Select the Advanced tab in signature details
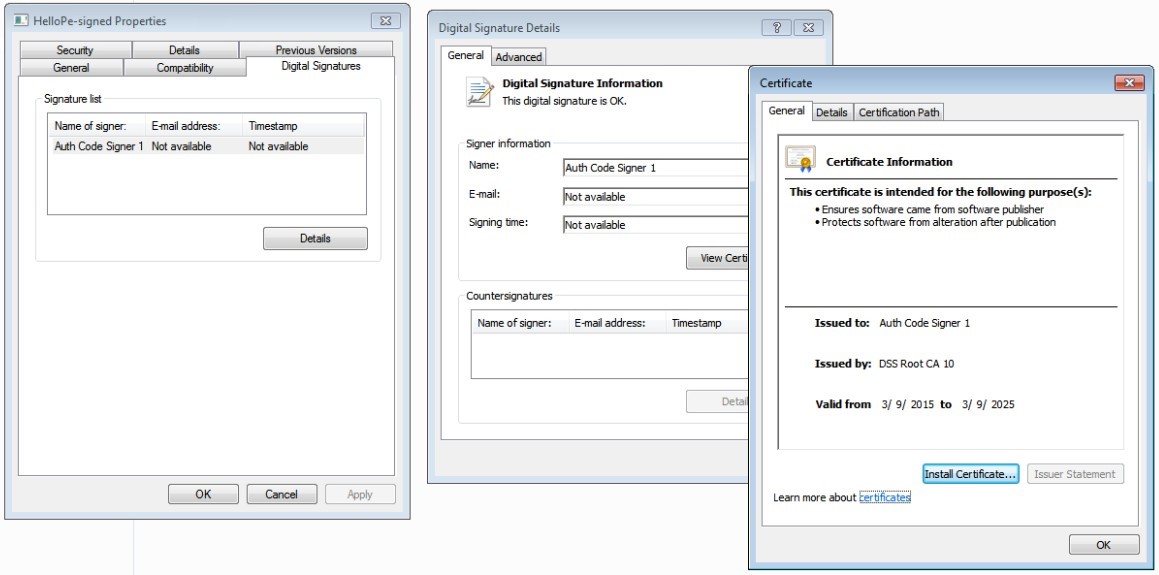This screenshot has width=1159, height=575. point(518,57)
